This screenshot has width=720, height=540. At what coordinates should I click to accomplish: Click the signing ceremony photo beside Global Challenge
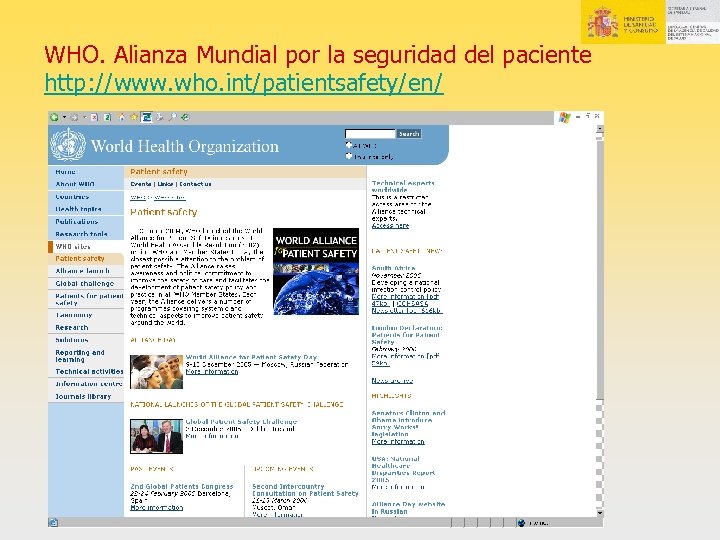point(157,436)
